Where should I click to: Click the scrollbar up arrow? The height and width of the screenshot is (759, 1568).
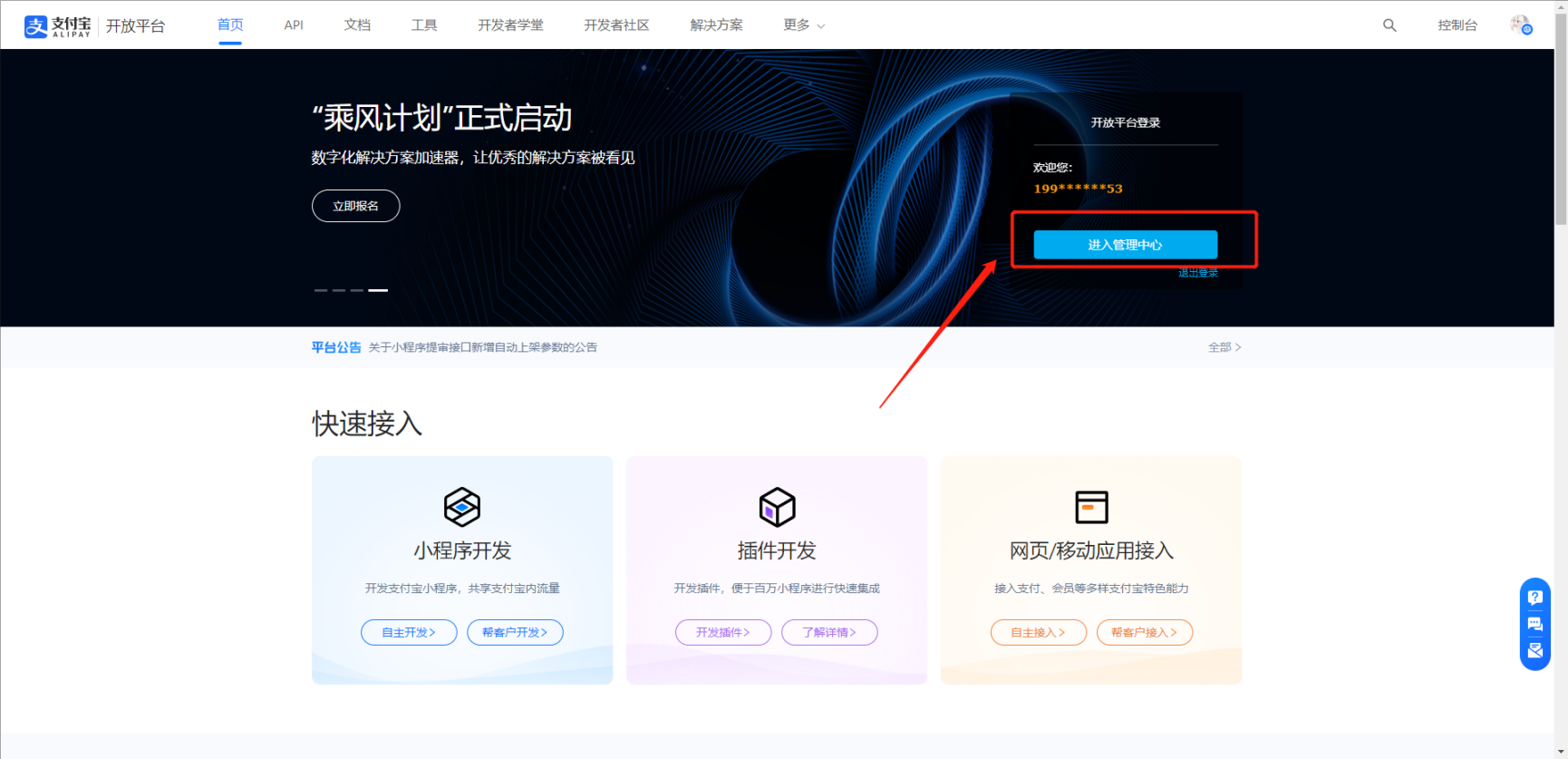pos(1561,6)
